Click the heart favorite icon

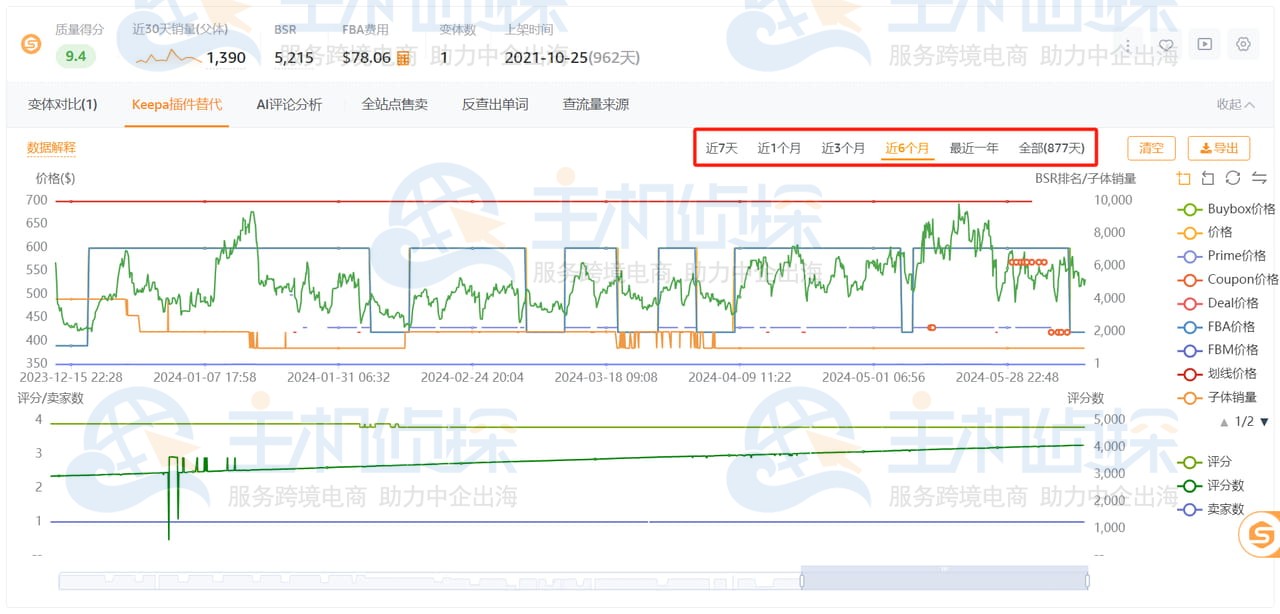1165,44
